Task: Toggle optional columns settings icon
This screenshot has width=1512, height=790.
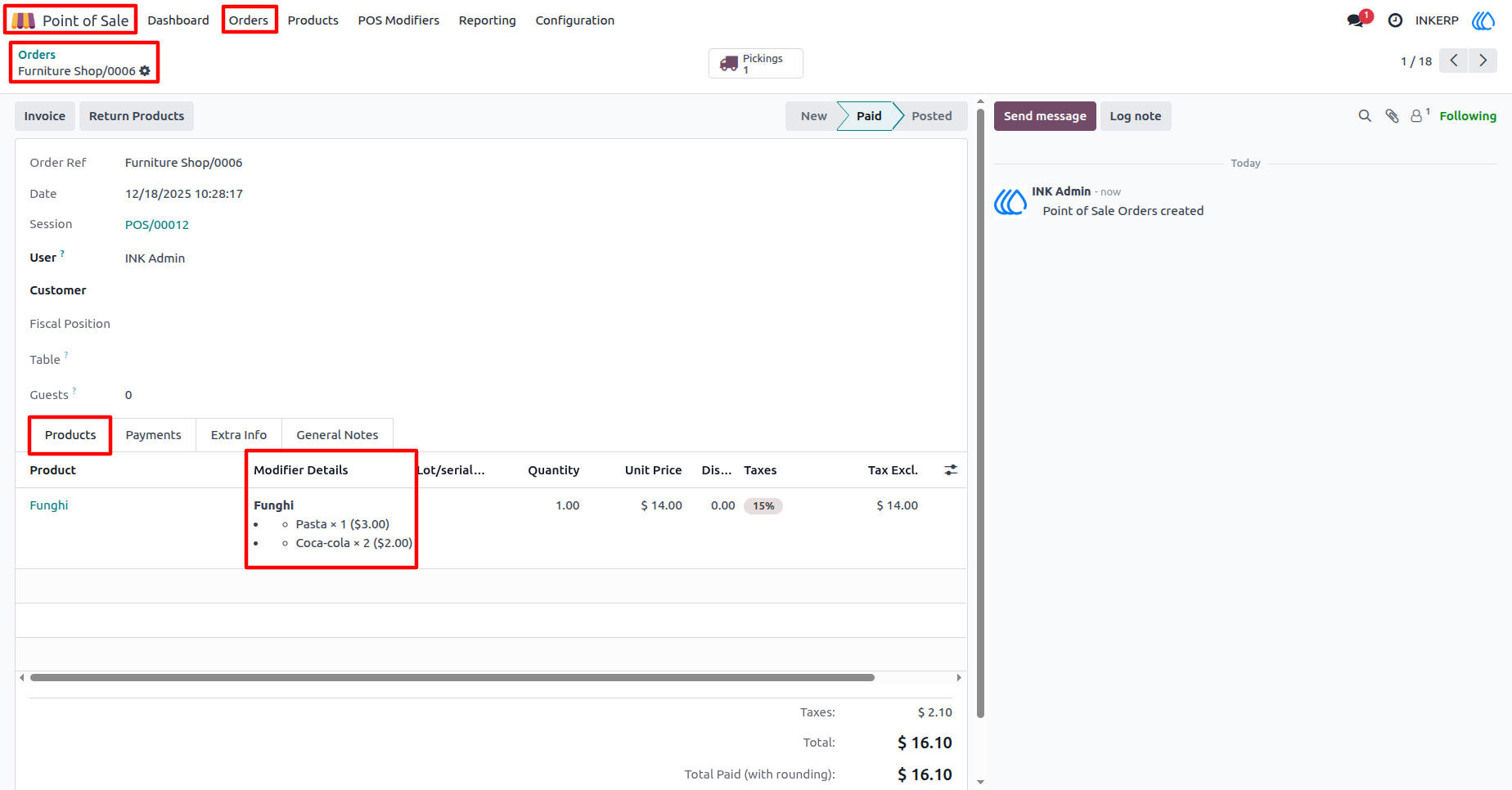Action: pyautogui.click(x=951, y=470)
